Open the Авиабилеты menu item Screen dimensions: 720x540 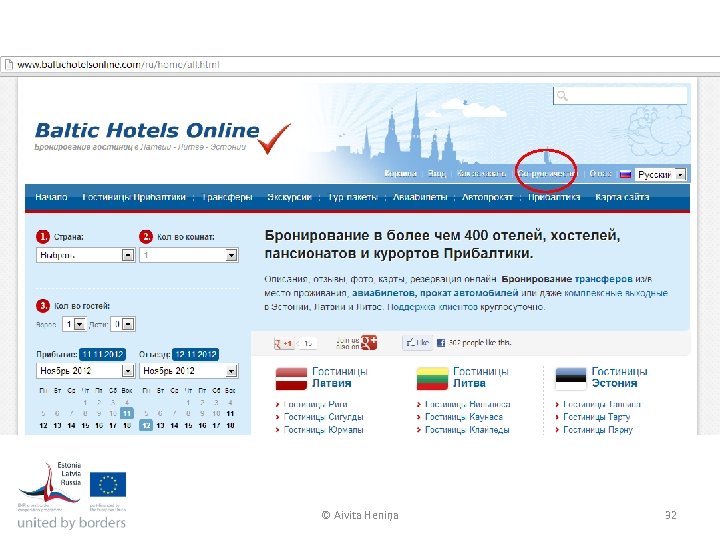[x=420, y=197]
